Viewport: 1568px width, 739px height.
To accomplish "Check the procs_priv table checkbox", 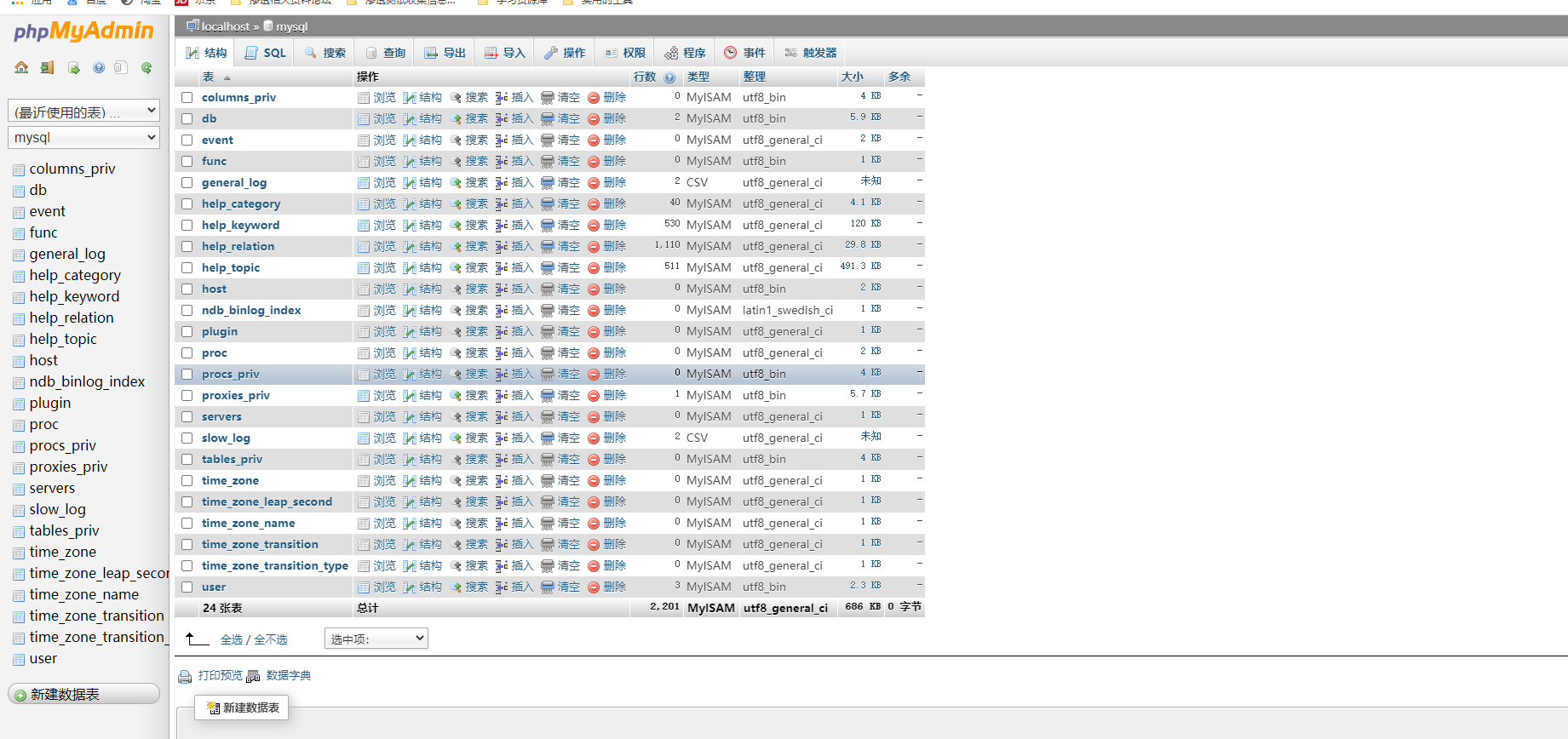I will point(187,375).
